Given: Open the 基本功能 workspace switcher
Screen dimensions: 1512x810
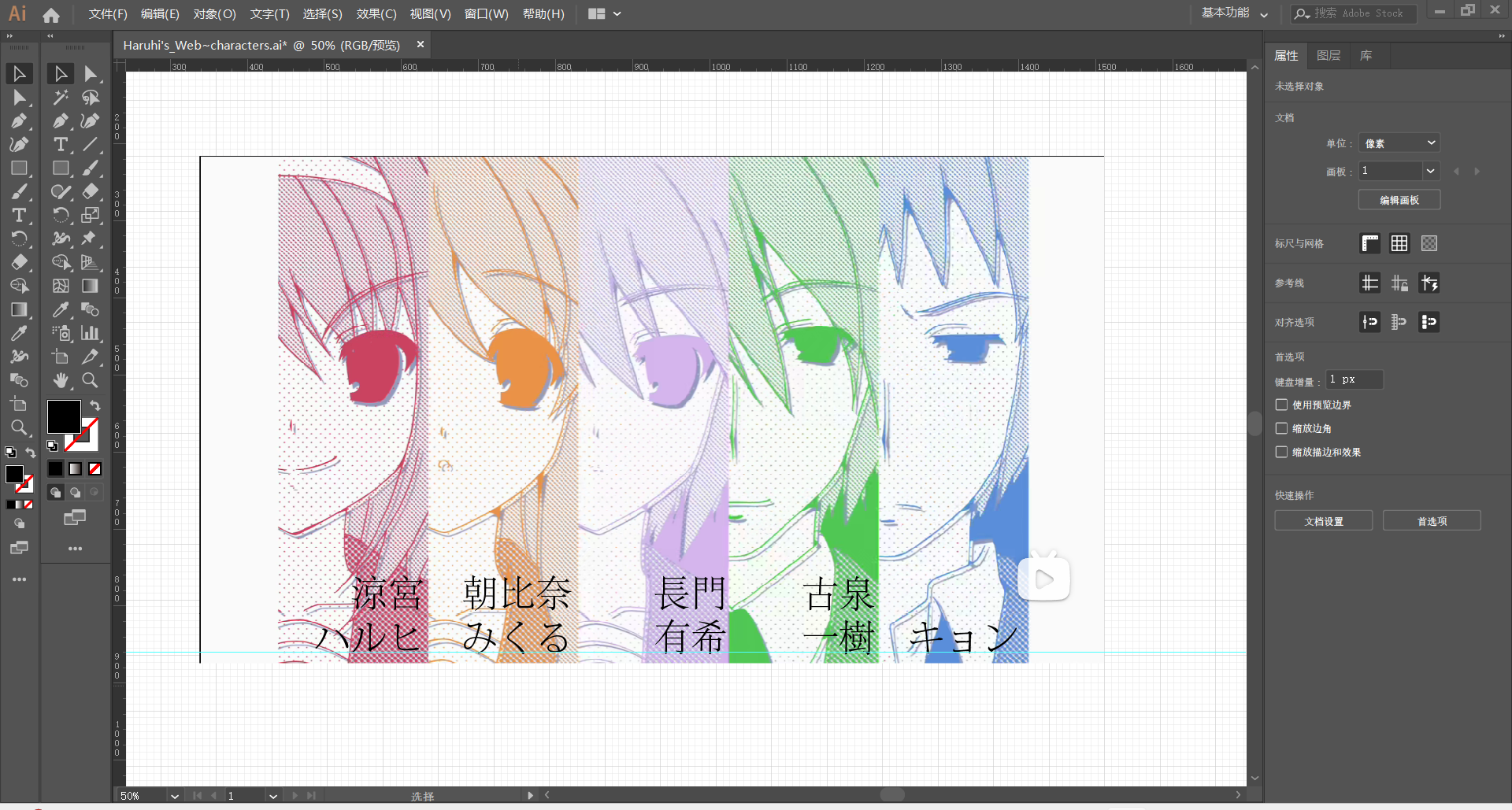Looking at the screenshot, I should tap(1235, 13).
